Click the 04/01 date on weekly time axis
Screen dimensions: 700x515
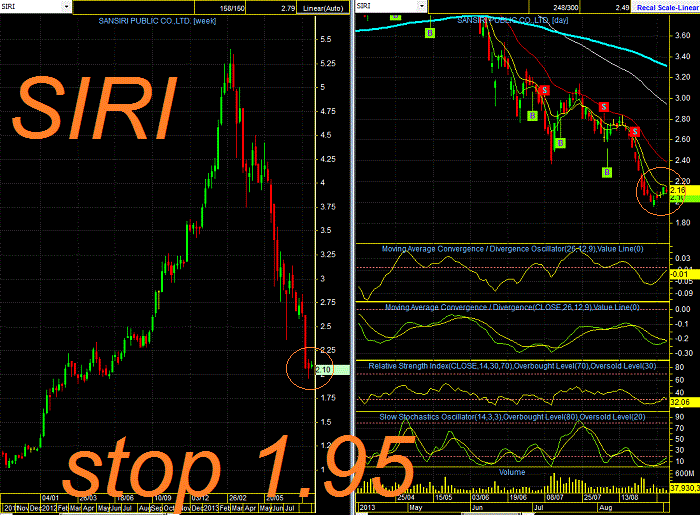coord(50,498)
